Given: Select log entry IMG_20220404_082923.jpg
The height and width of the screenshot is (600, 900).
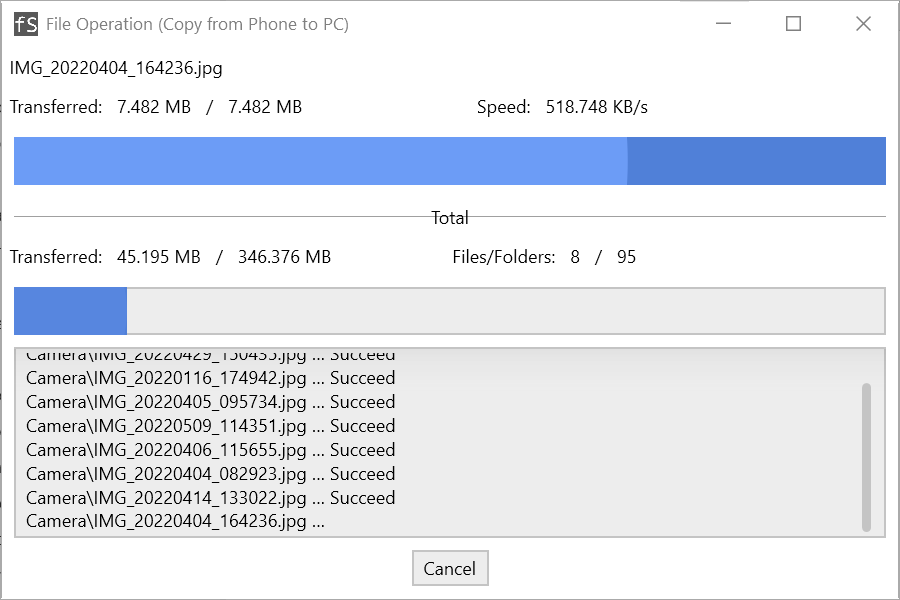Looking at the screenshot, I should (x=211, y=474).
